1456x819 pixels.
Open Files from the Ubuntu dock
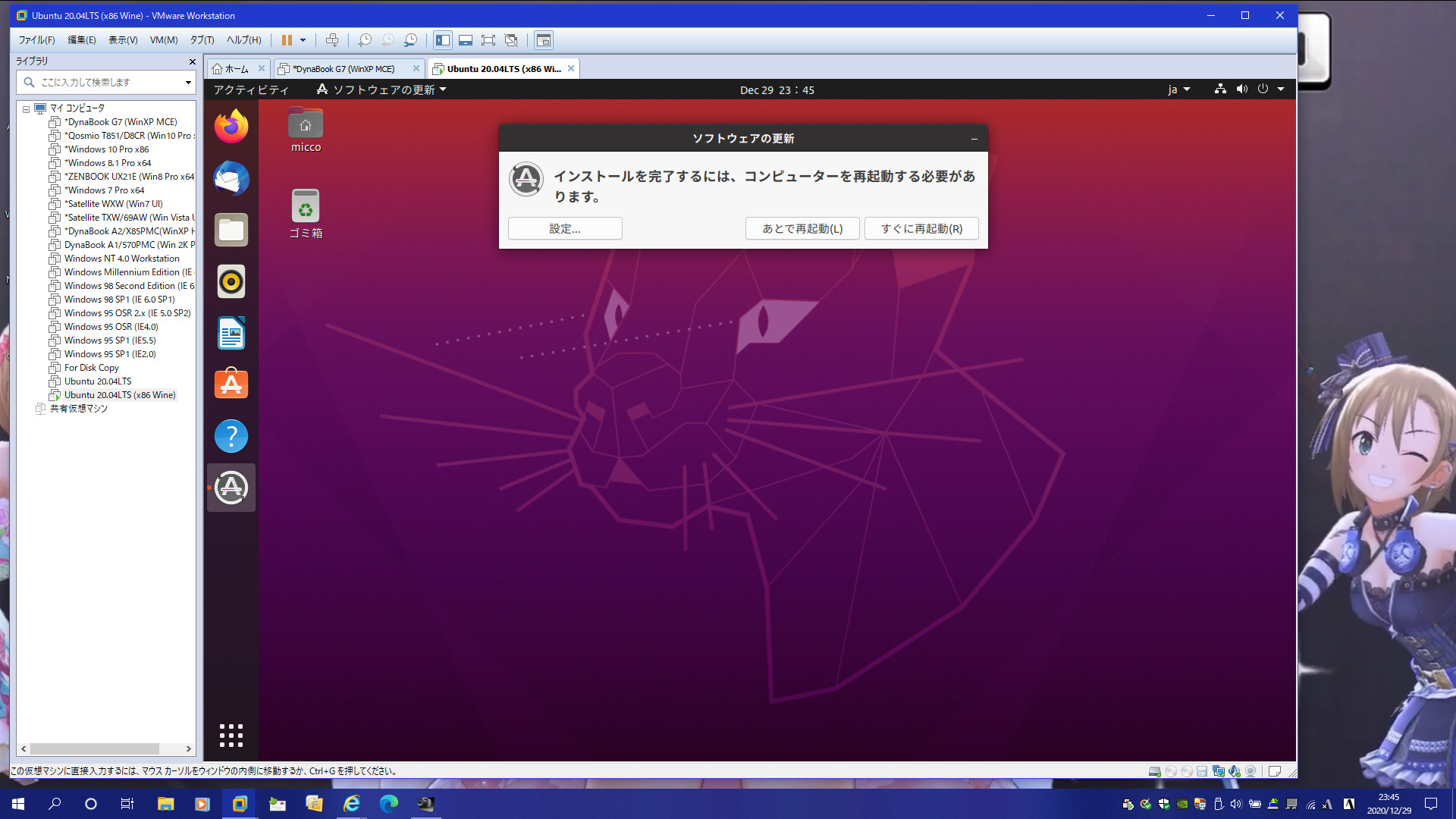coord(231,230)
